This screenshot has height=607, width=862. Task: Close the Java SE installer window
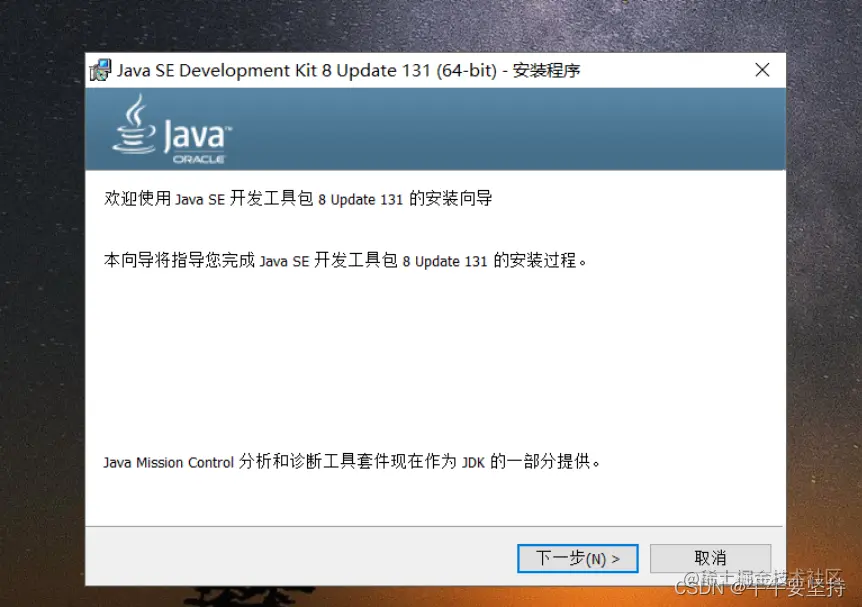tap(762, 70)
